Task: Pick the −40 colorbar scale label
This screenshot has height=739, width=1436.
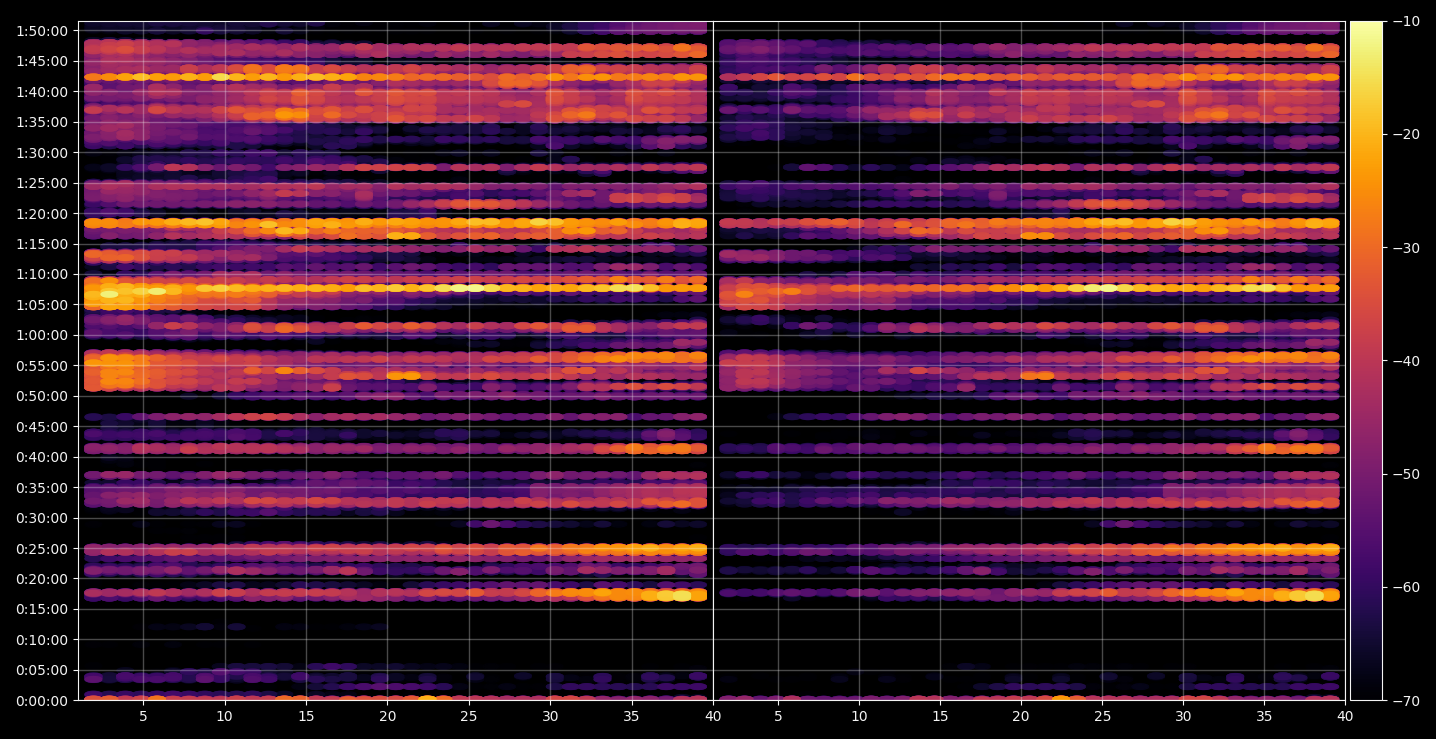Action: (x=1406, y=361)
